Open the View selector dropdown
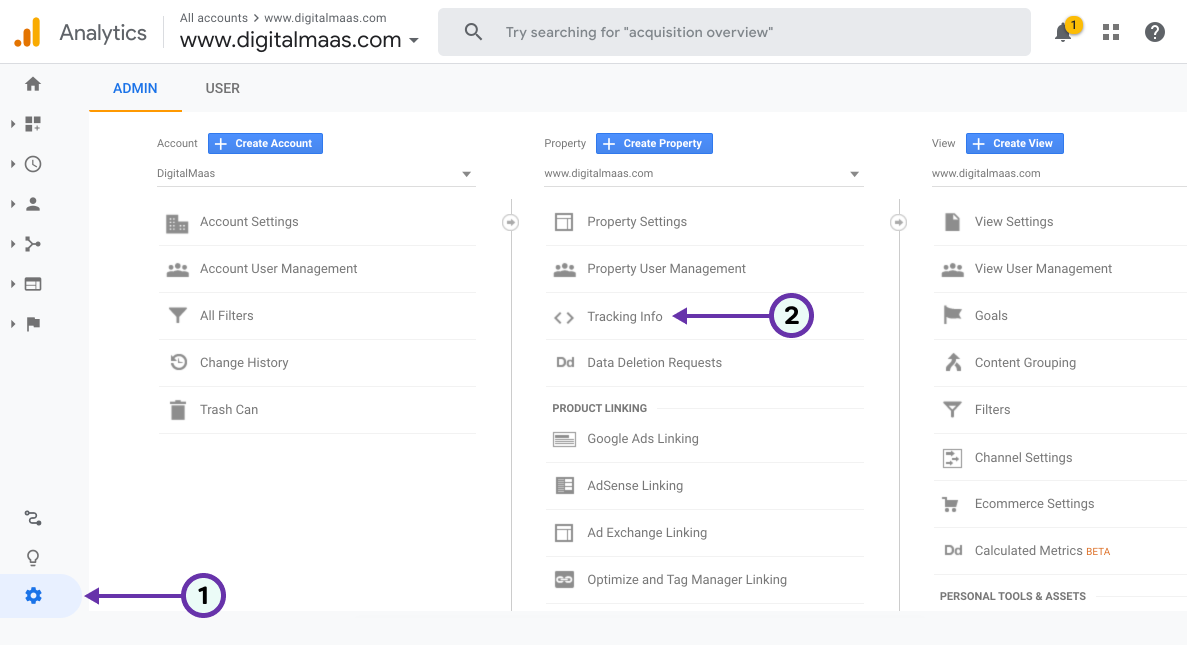 [x=1059, y=173]
